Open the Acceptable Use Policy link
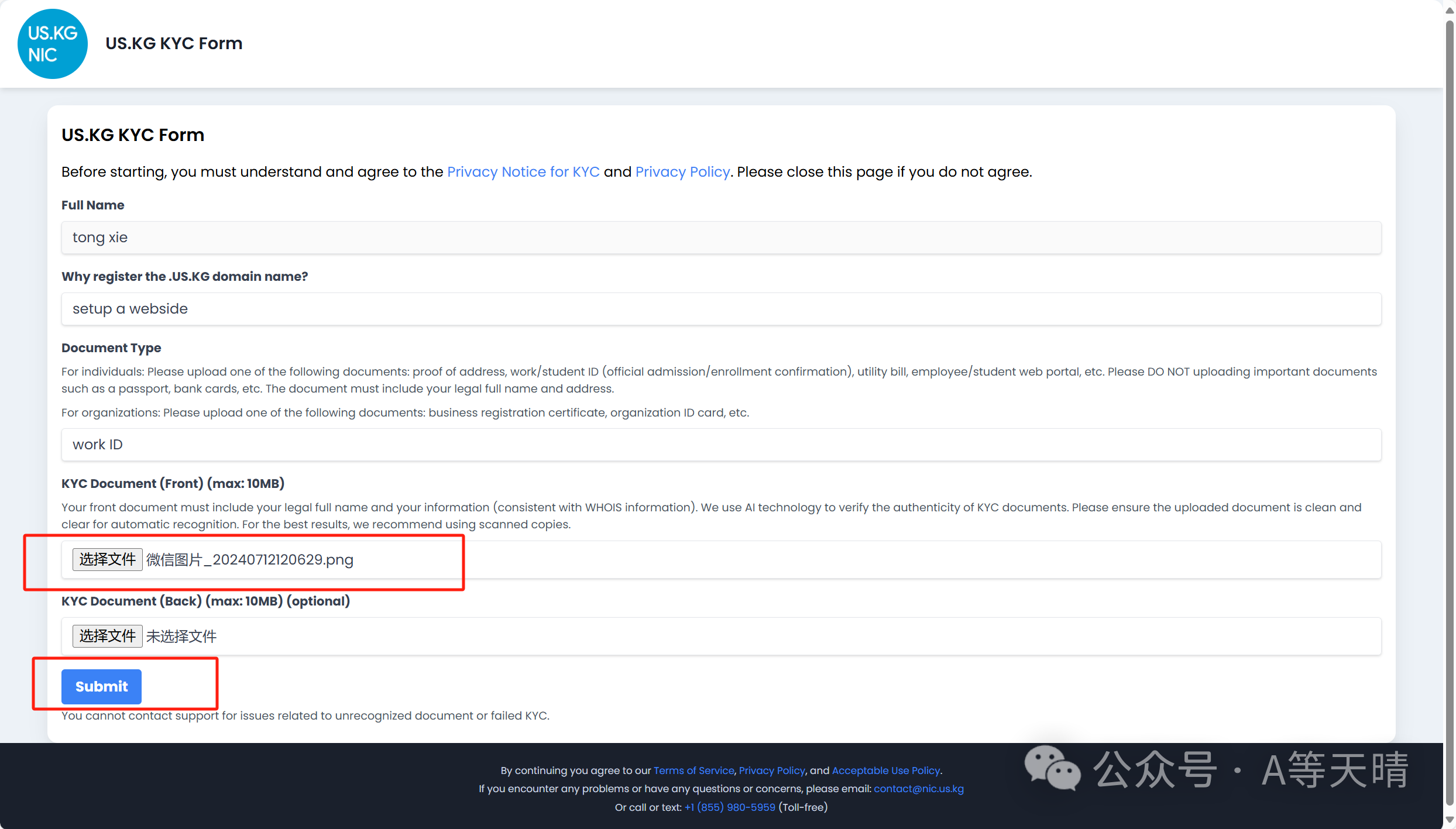 point(886,770)
